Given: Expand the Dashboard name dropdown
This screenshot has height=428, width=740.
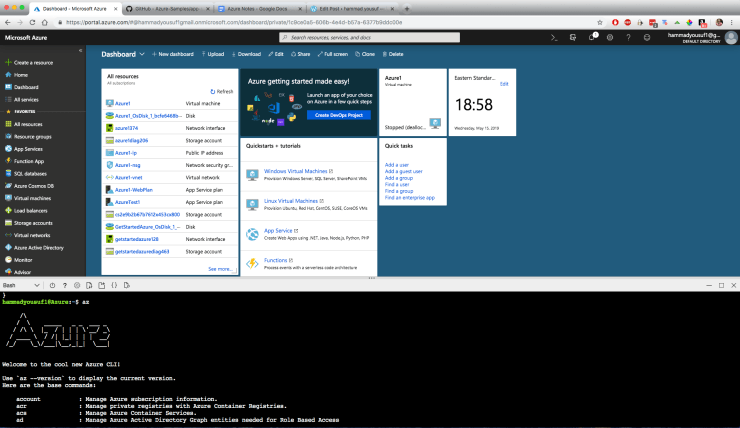Looking at the screenshot, I should [x=142, y=54].
